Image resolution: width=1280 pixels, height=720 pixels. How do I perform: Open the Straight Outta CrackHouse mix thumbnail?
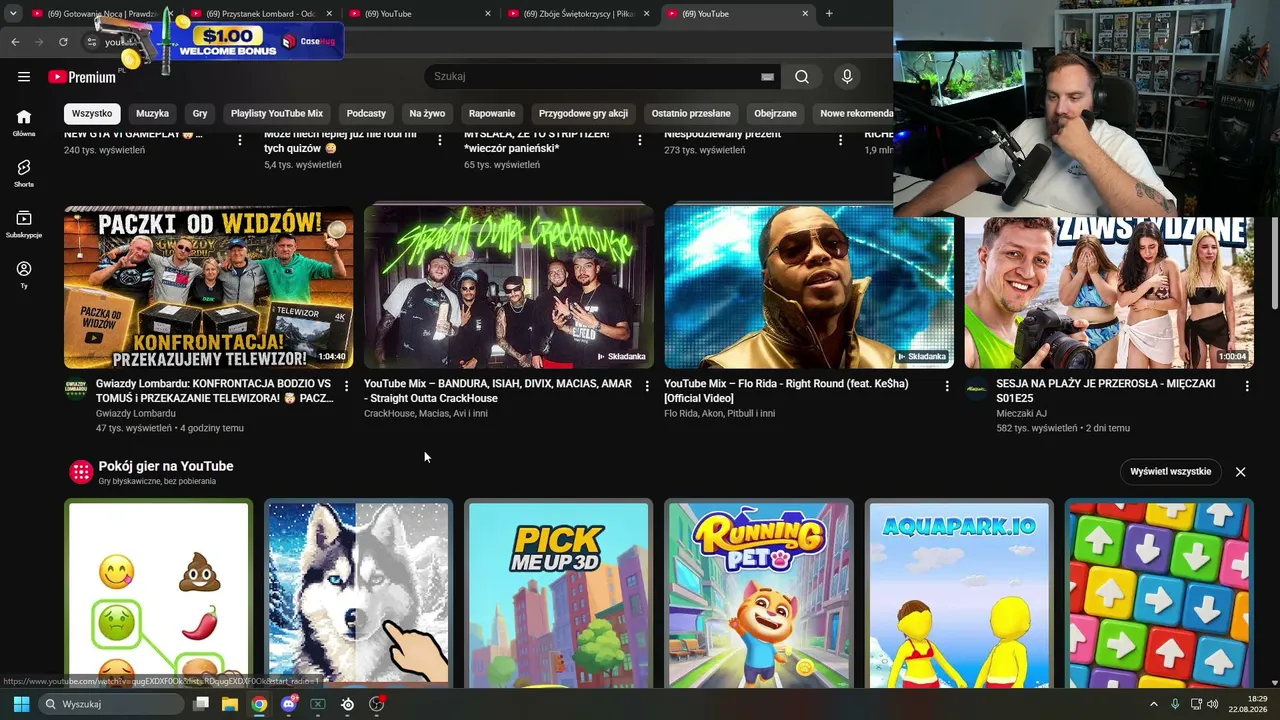click(x=509, y=287)
